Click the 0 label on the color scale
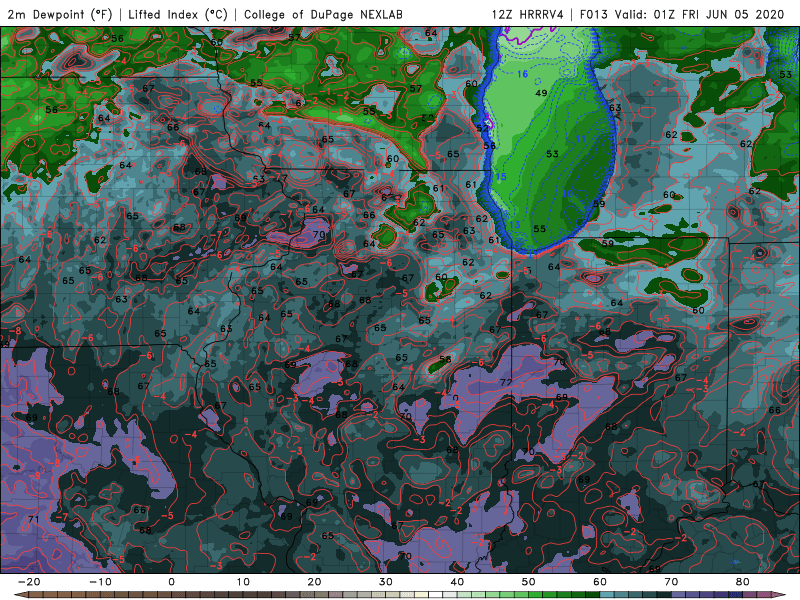 171,582
